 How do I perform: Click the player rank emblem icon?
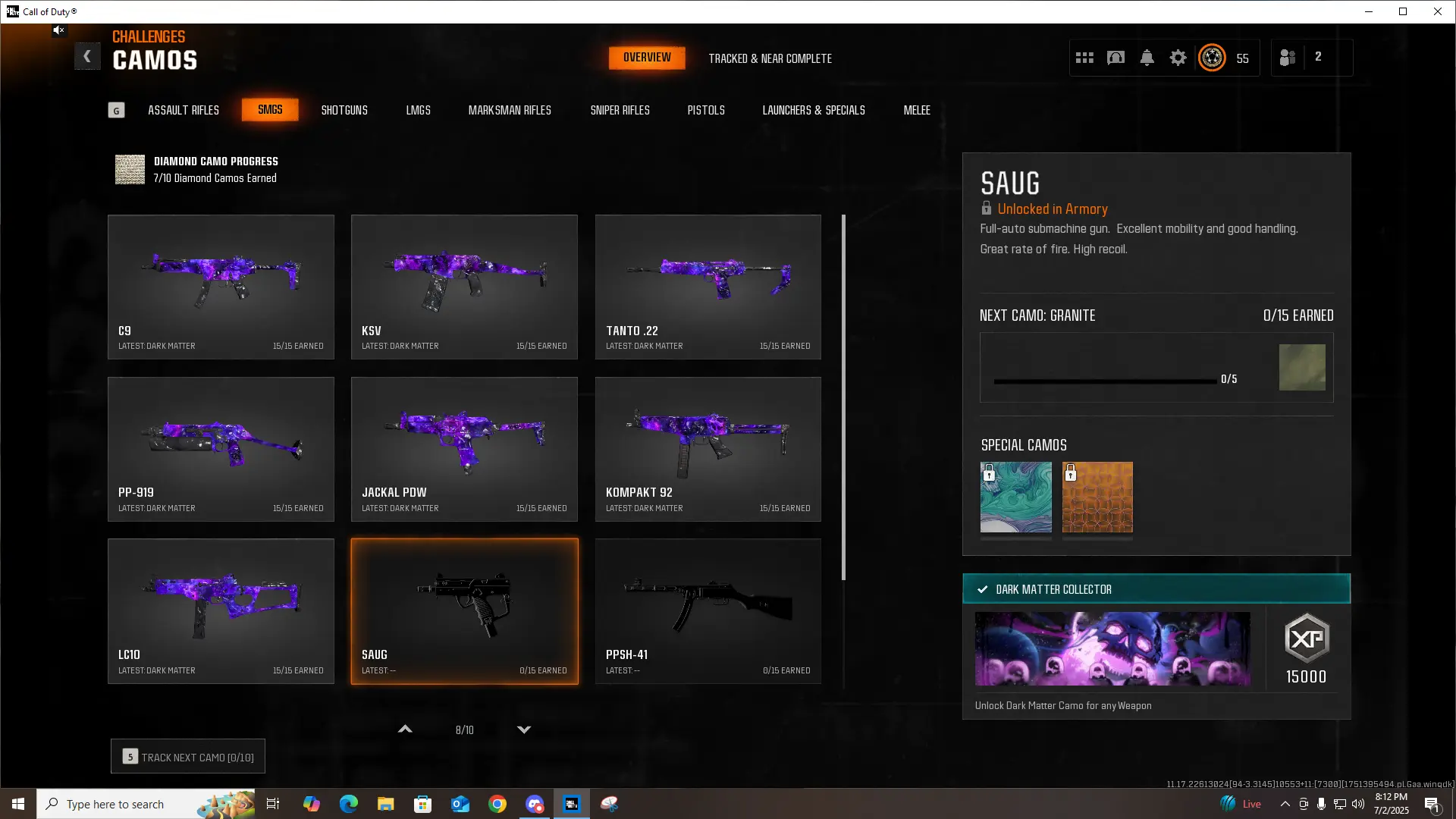[x=1212, y=58]
